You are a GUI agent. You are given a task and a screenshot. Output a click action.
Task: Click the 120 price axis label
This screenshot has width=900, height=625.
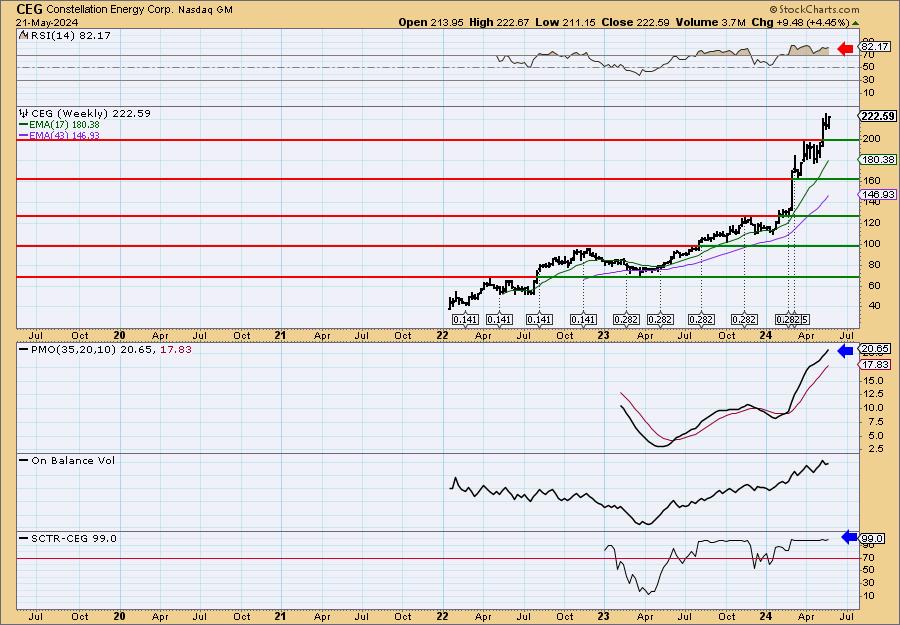(871, 222)
